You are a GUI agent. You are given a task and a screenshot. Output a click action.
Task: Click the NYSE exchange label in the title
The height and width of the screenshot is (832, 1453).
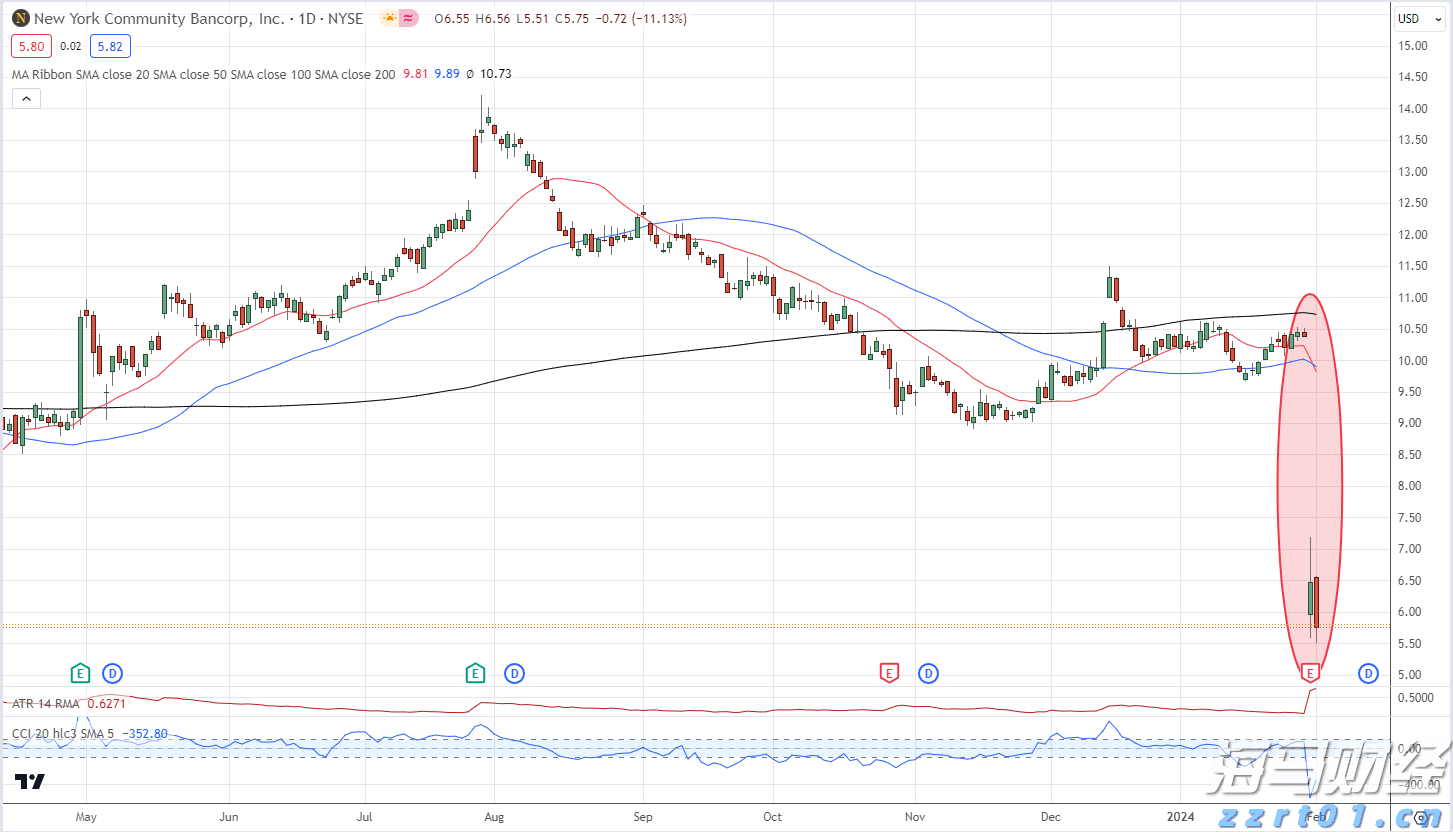tap(346, 18)
